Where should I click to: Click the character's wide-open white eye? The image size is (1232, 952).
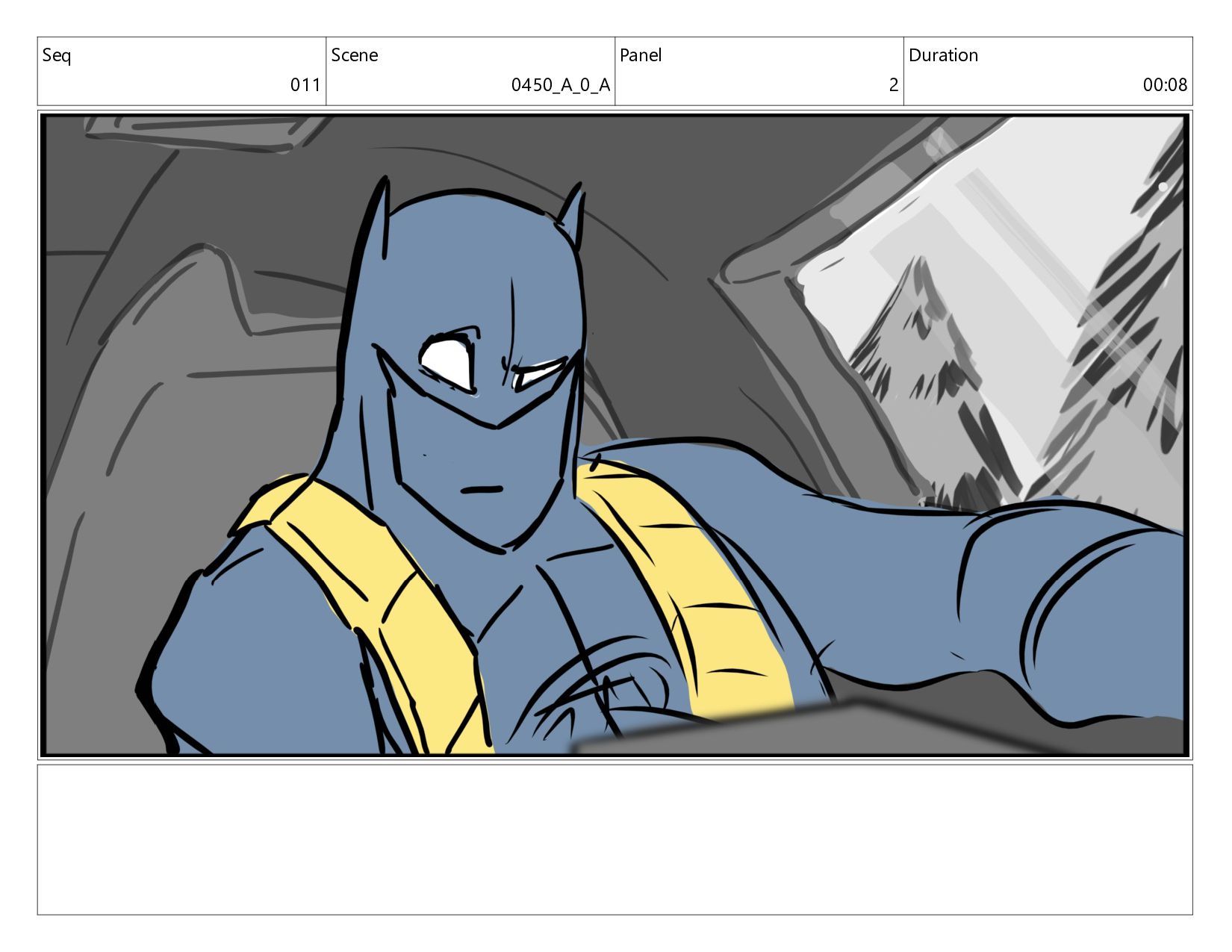click(449, 361)
